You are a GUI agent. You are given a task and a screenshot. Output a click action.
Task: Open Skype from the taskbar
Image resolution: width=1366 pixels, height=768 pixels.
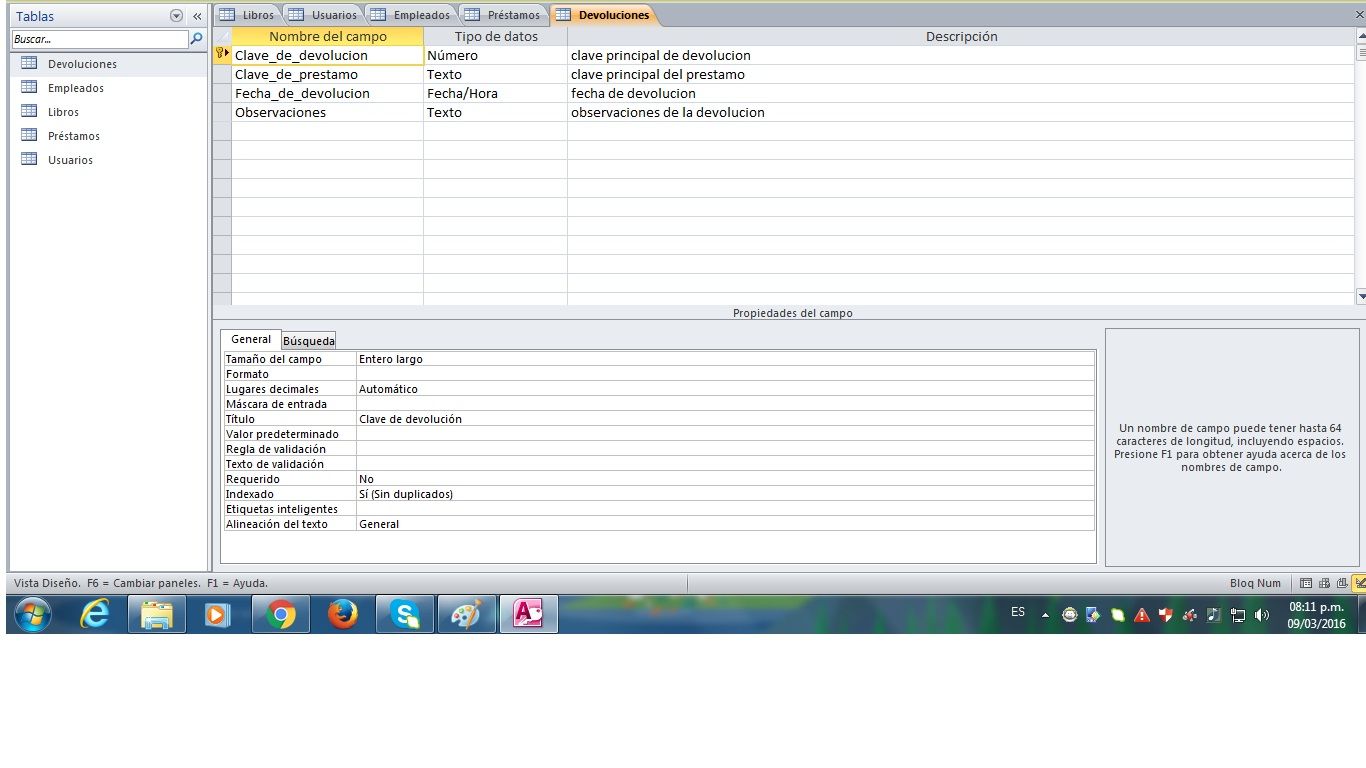[x=405, y=615]
